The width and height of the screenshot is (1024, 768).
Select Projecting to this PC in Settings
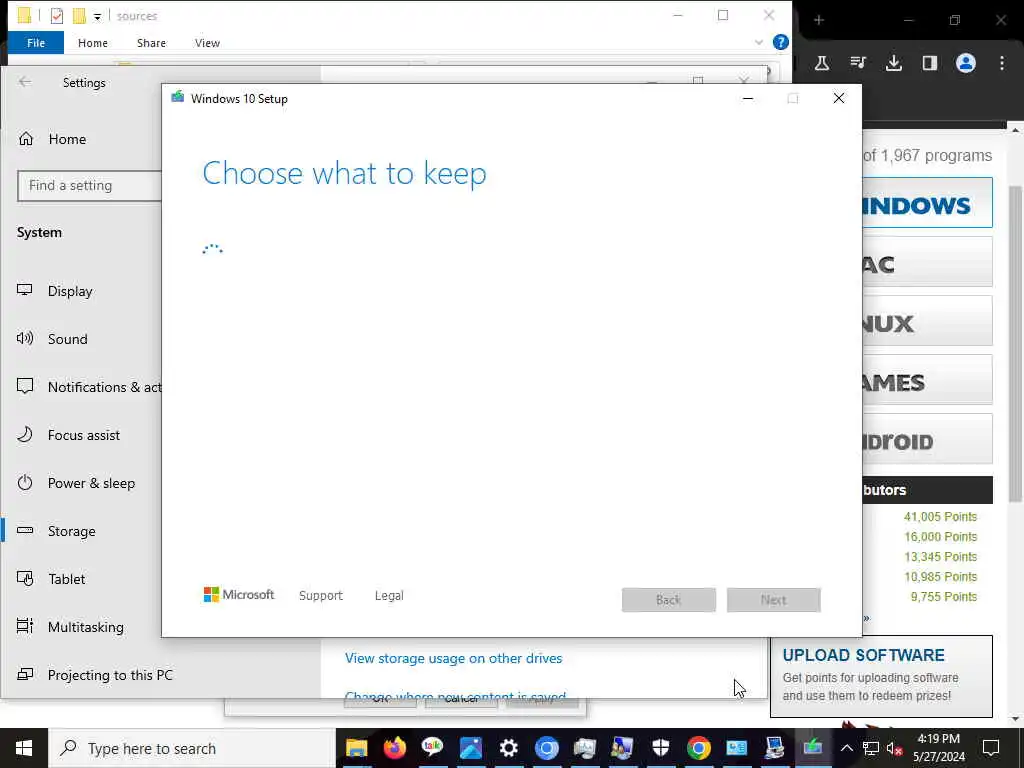pyautogui.click(x=96, y=675)
